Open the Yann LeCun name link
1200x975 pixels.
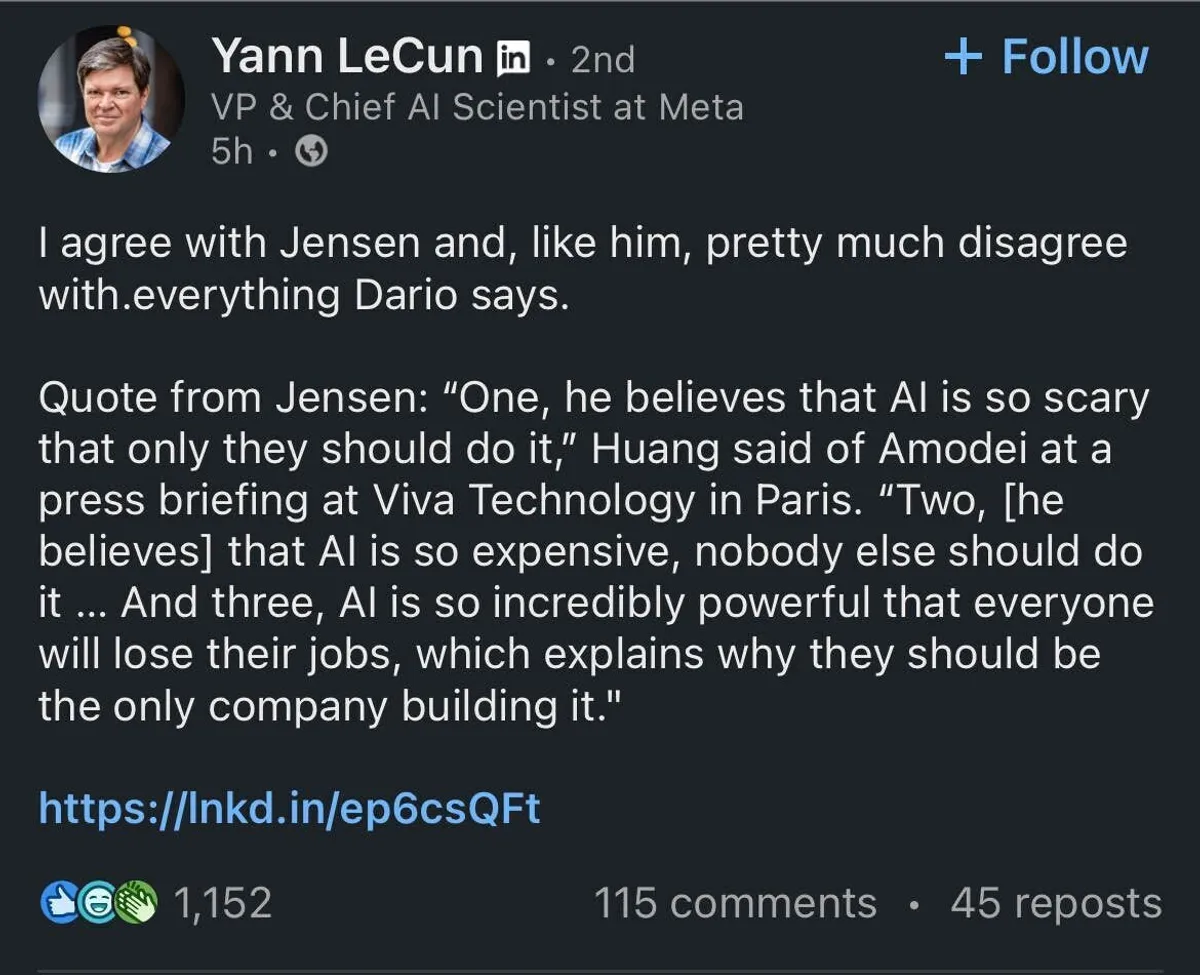346,57
